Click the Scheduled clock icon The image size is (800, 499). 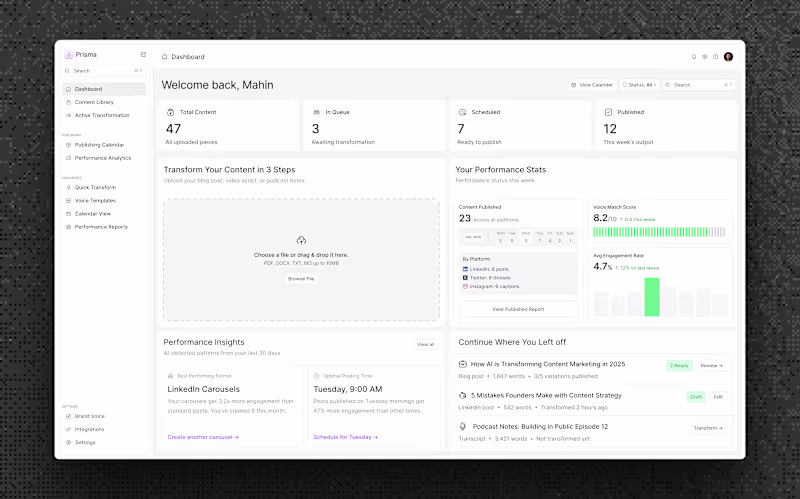tap(462, 112)
